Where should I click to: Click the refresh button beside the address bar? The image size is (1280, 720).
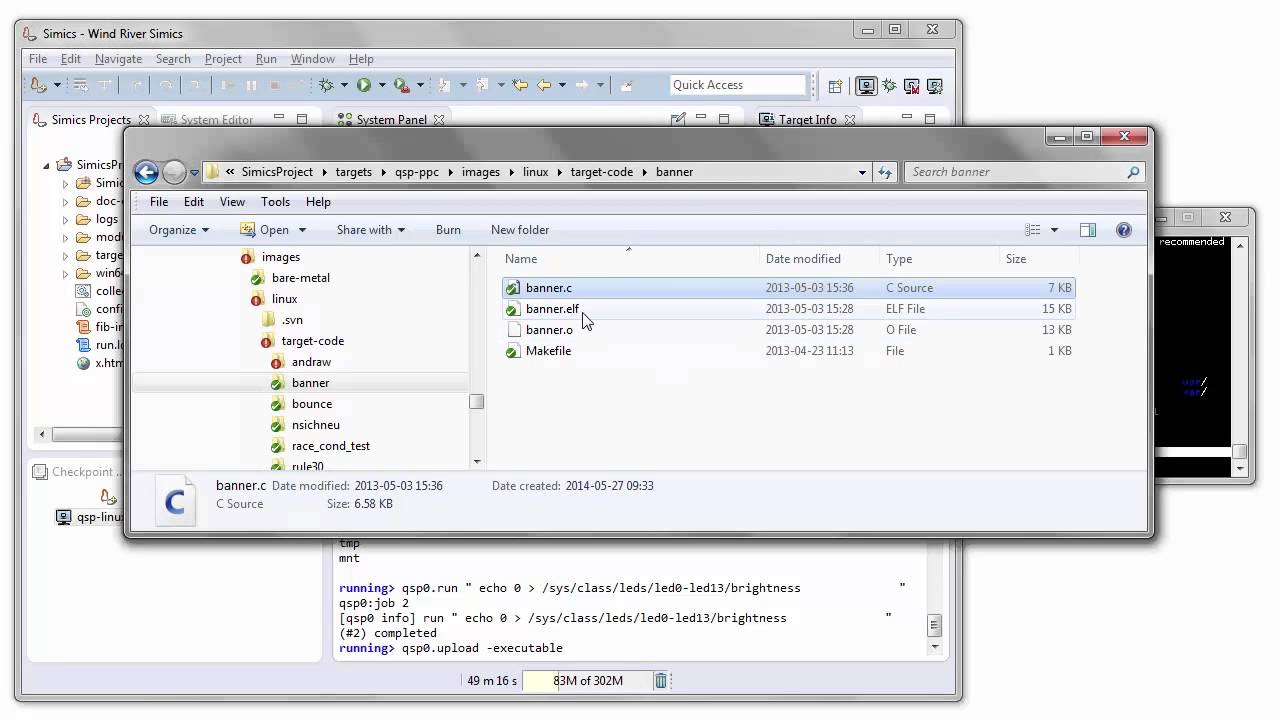885,172
